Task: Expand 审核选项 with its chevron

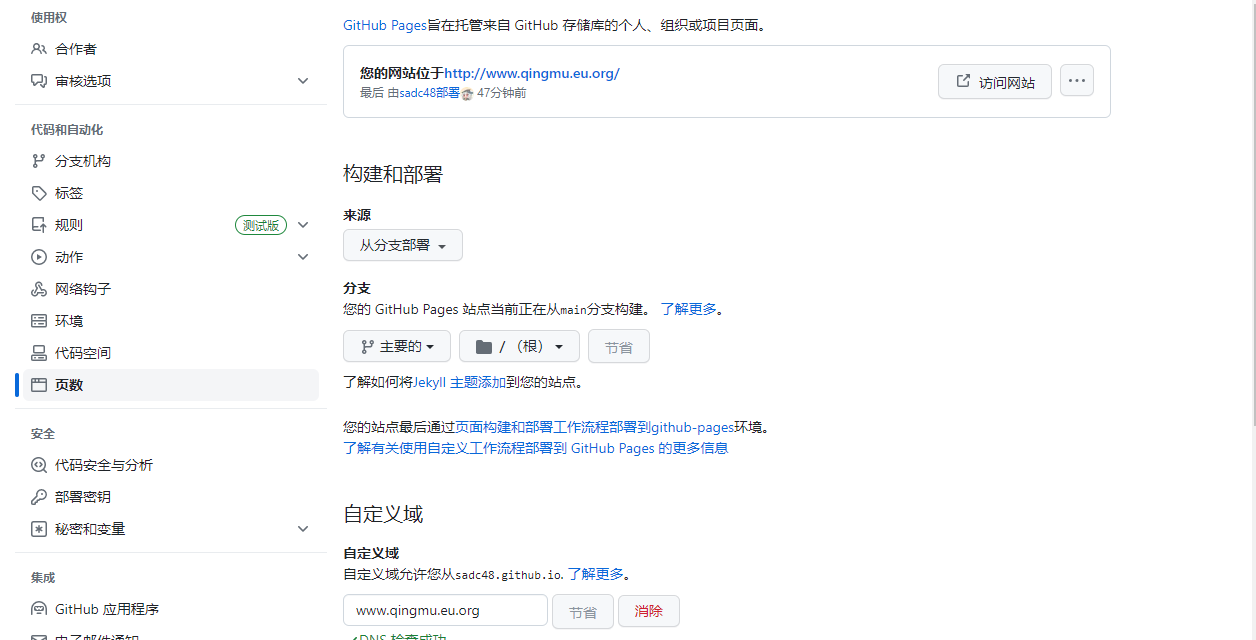Action: (x=303, y=81)
